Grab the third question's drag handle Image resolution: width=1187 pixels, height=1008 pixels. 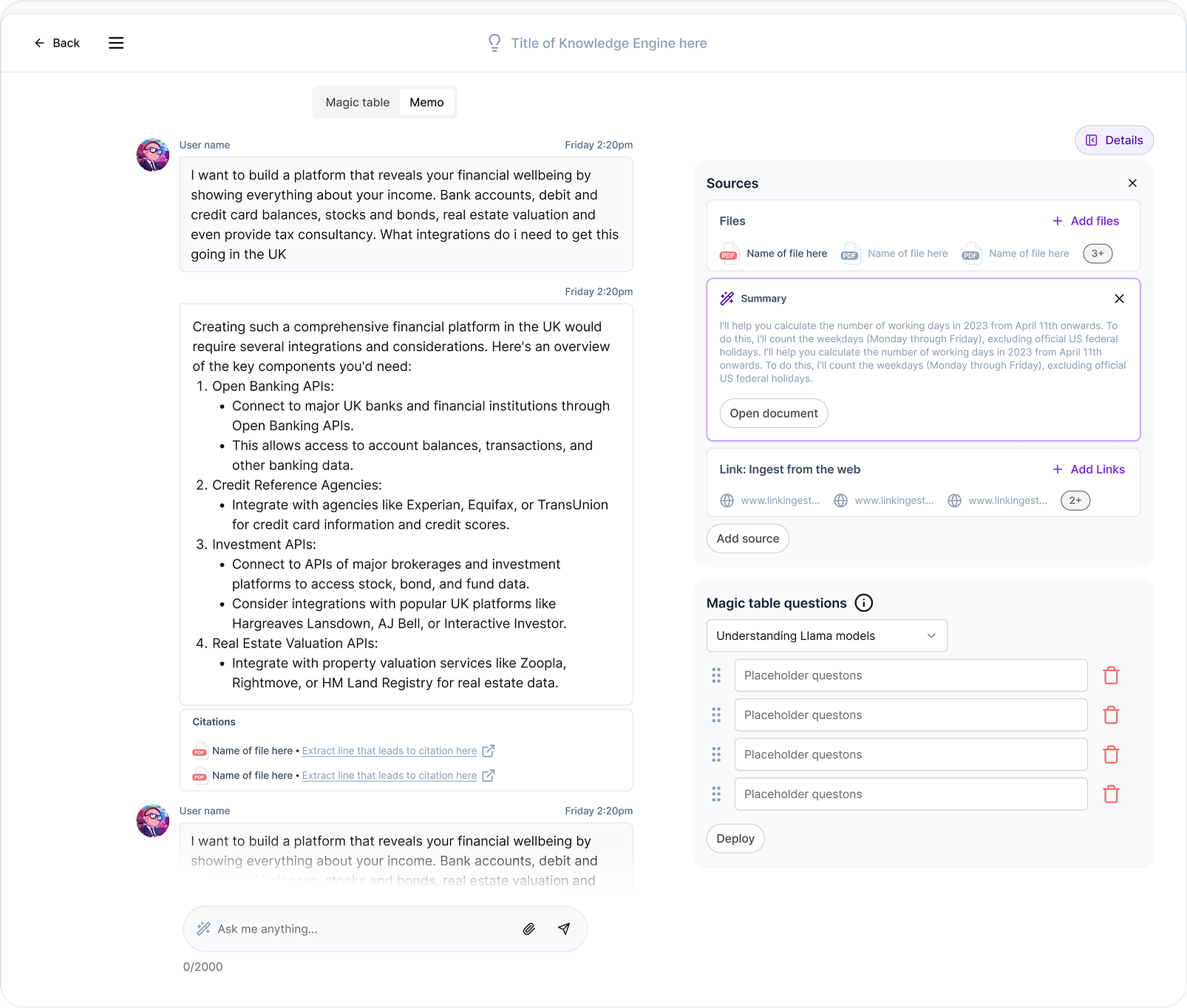(x=716, y=755)
